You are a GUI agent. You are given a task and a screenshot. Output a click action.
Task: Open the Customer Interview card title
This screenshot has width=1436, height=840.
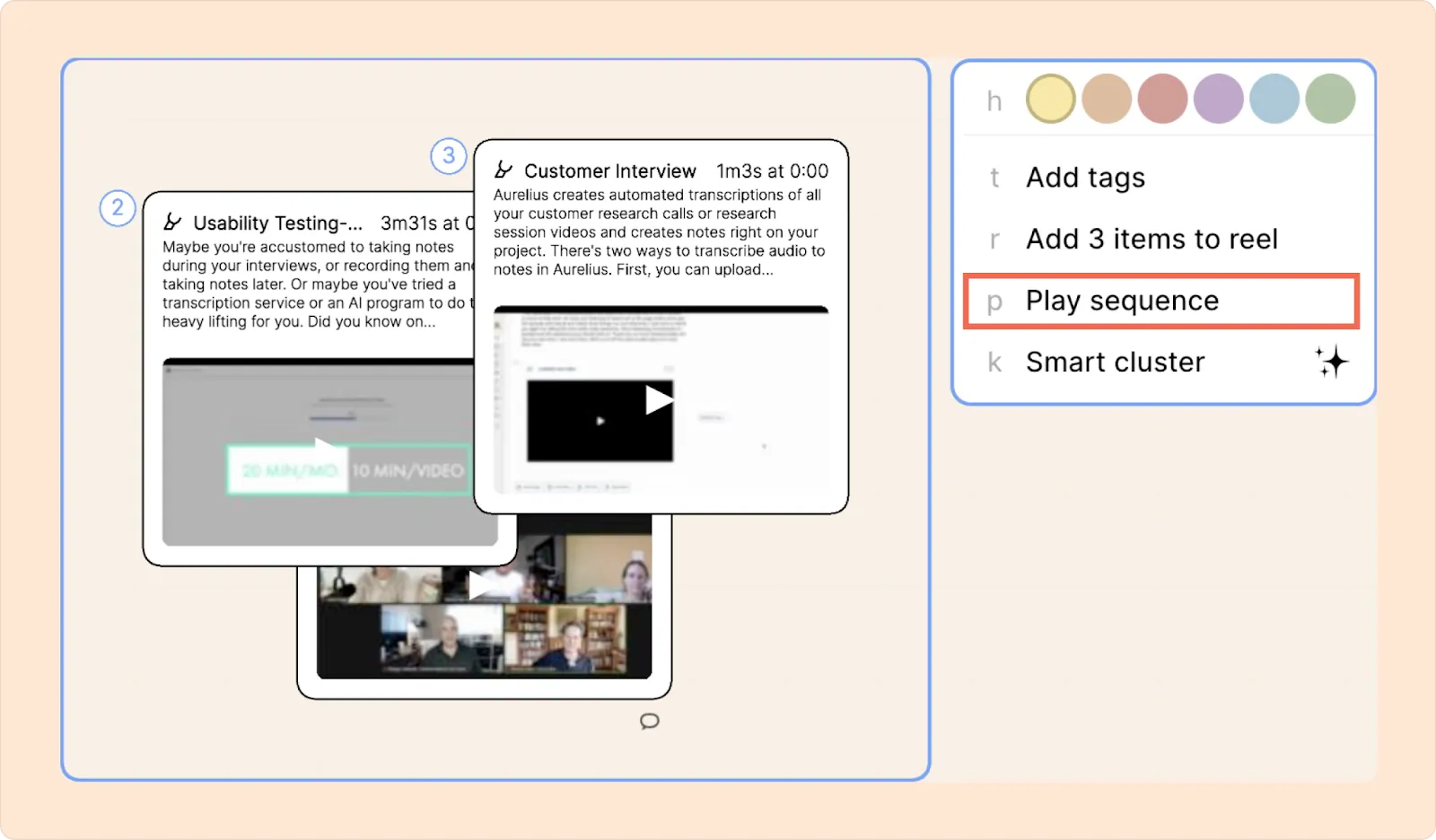[x=610, y=171]
